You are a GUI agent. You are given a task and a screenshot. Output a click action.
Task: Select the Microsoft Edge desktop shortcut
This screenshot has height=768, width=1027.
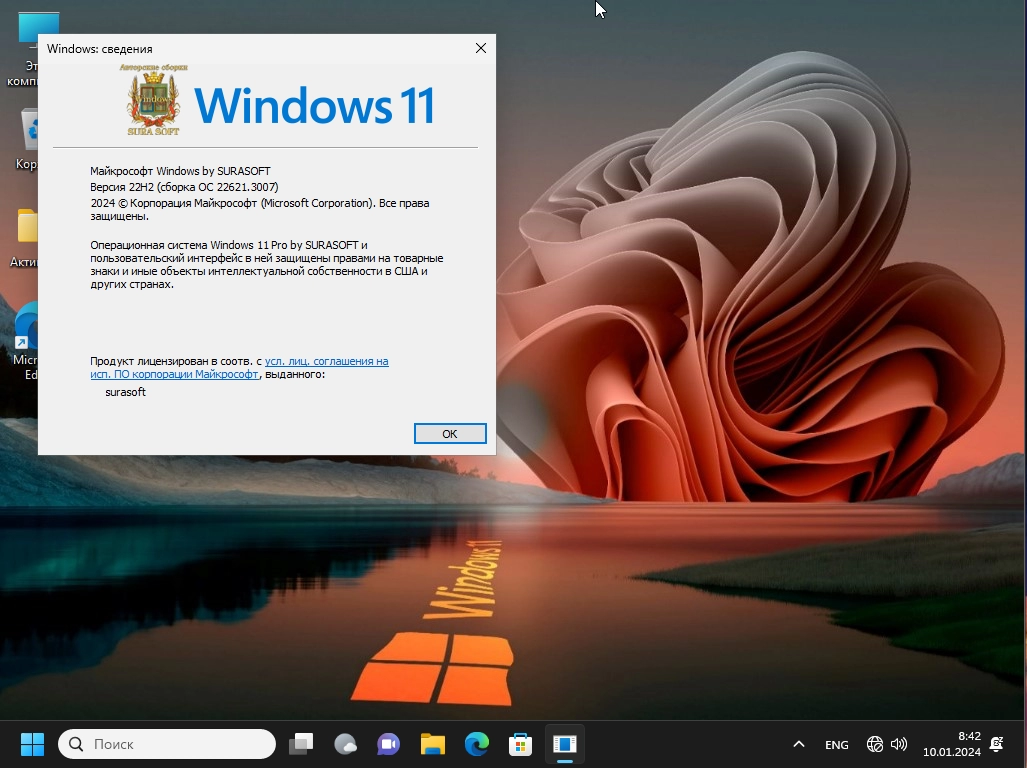click(x=25, y=342)
